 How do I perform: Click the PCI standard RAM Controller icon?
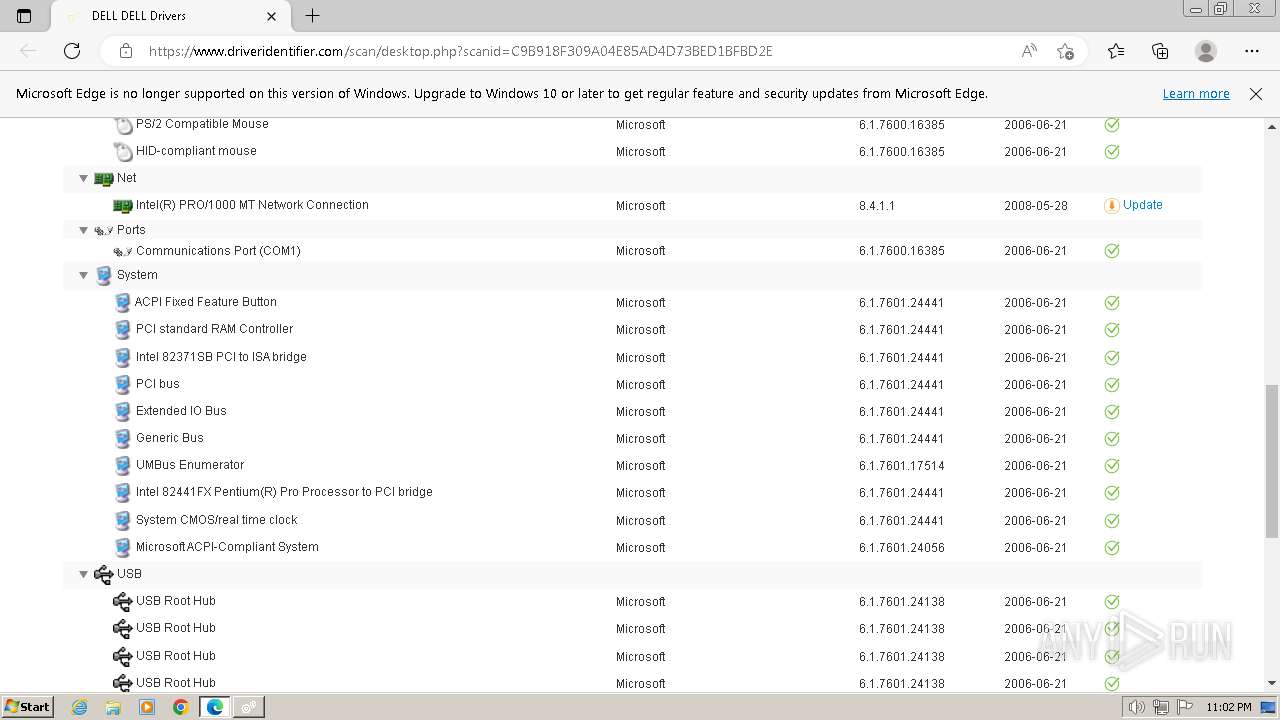point(123,330)
